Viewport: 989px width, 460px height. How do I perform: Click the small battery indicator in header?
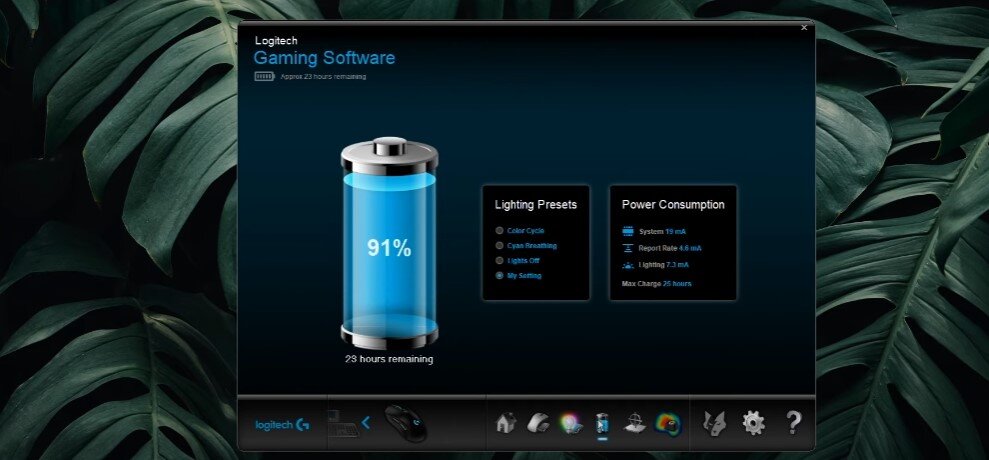(x=264, y=76)
